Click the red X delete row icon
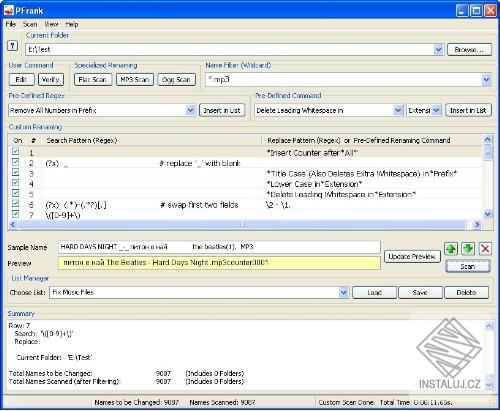The height and width of the screenshot is (411, 500). click(485, 249)
